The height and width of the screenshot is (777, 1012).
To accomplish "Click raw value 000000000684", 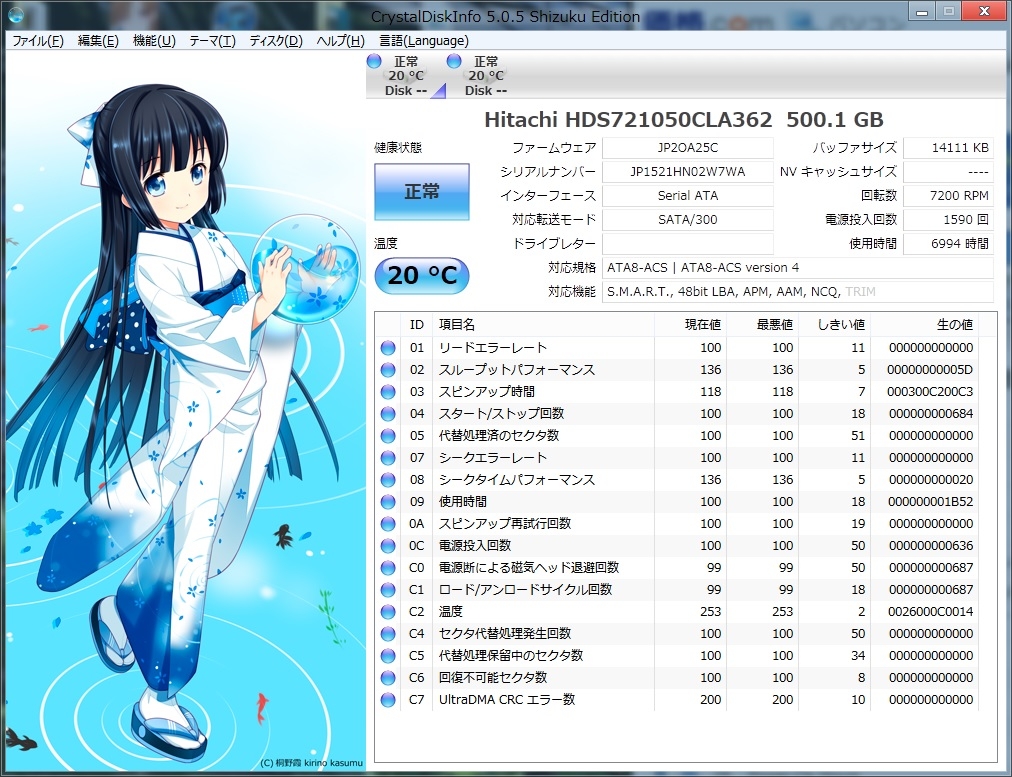I will tap(929, 414).
